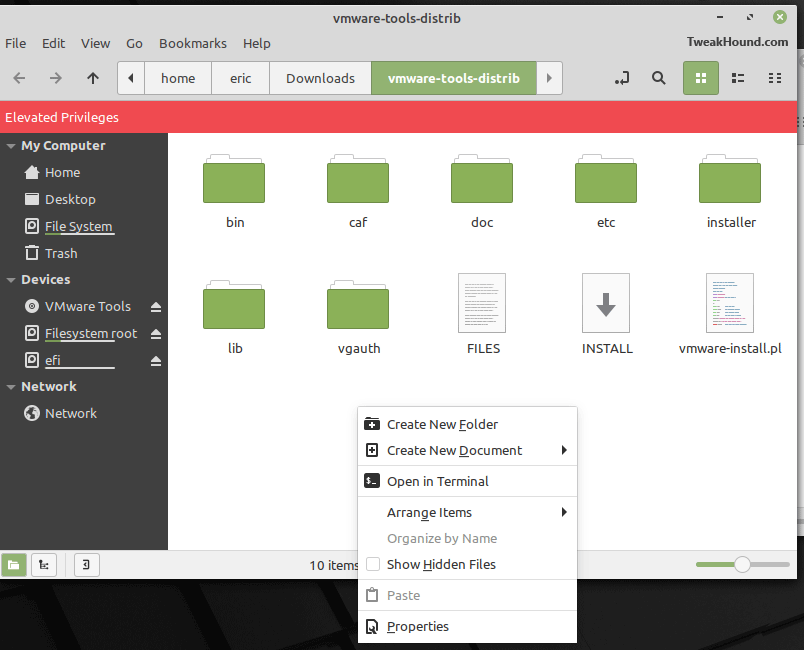
Task: Open Filesystem root in the sidebar
Action: 81,334
